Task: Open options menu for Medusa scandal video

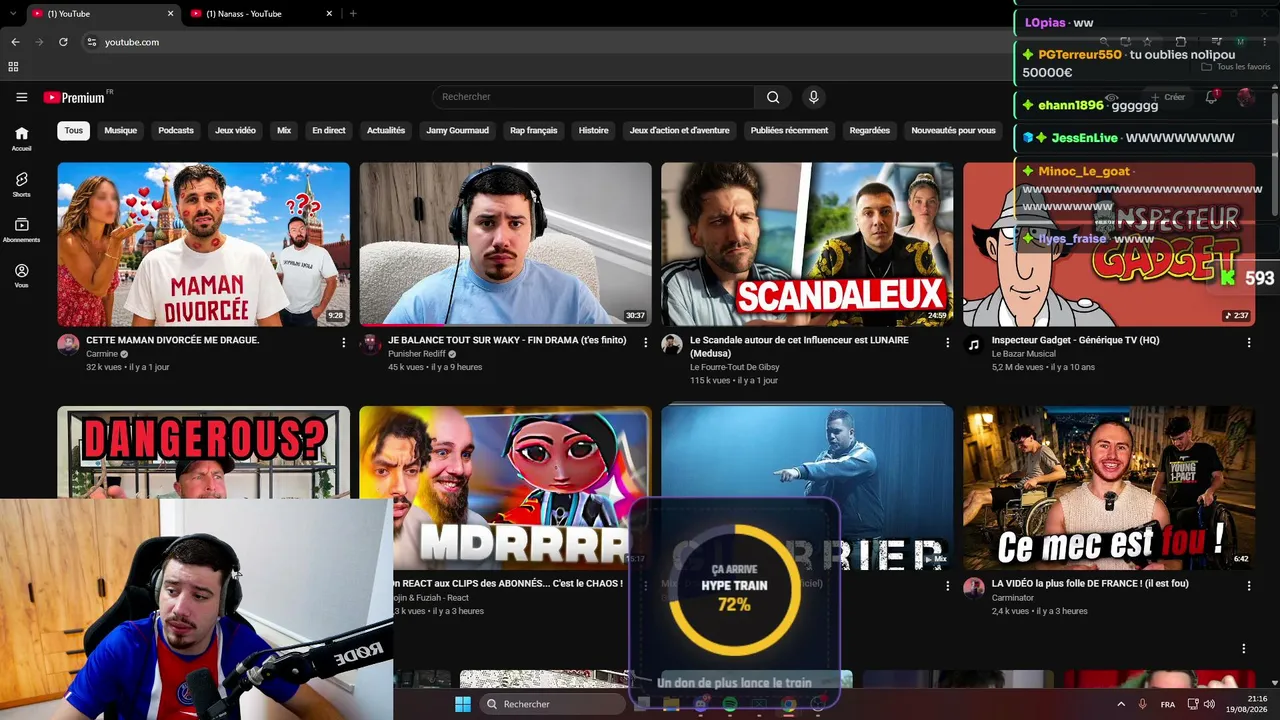Action: (948, 342)
